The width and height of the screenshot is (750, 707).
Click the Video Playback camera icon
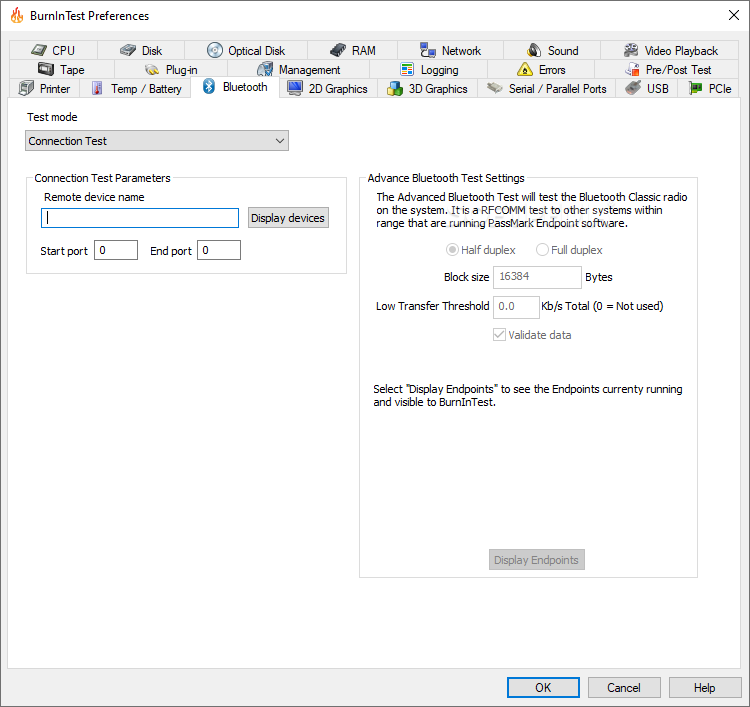(631, 50)
